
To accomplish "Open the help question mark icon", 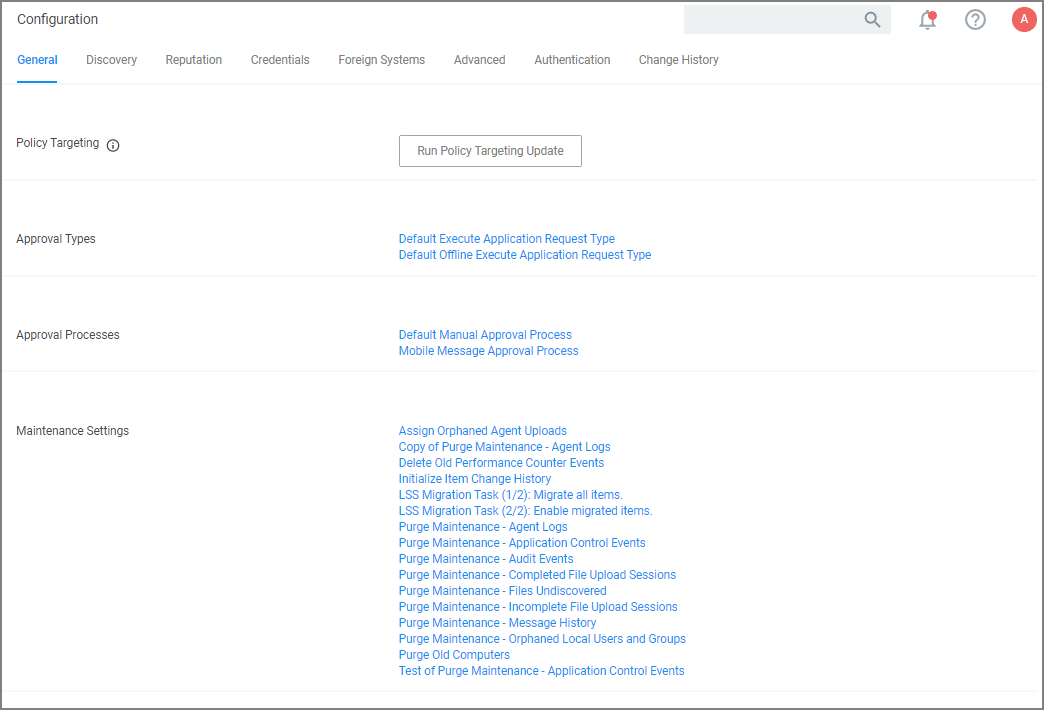I will [975, 20].
